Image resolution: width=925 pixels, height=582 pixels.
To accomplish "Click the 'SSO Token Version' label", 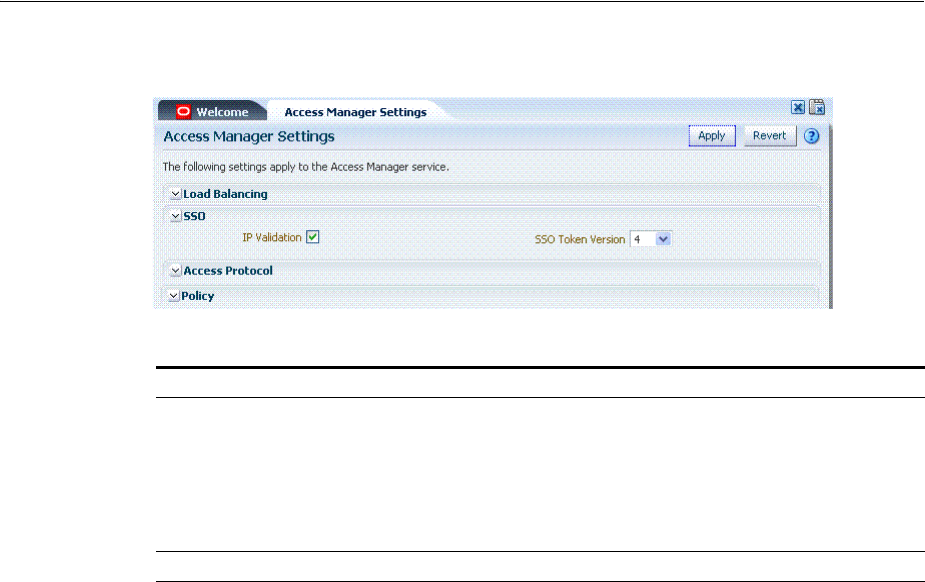I will click(580, 239).
